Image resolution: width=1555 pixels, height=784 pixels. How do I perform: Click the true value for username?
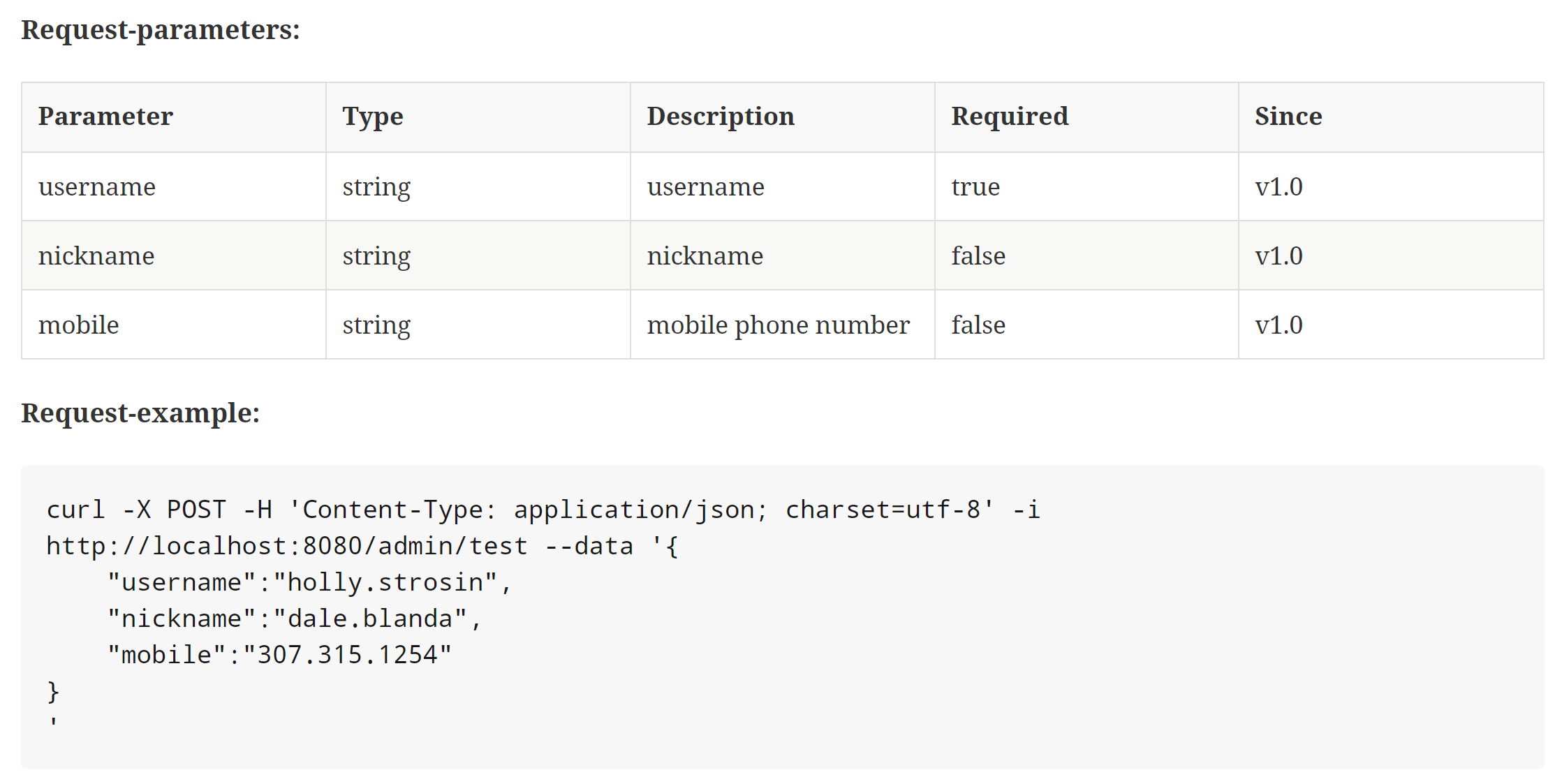pyautogui.click(x=975, y=187)
